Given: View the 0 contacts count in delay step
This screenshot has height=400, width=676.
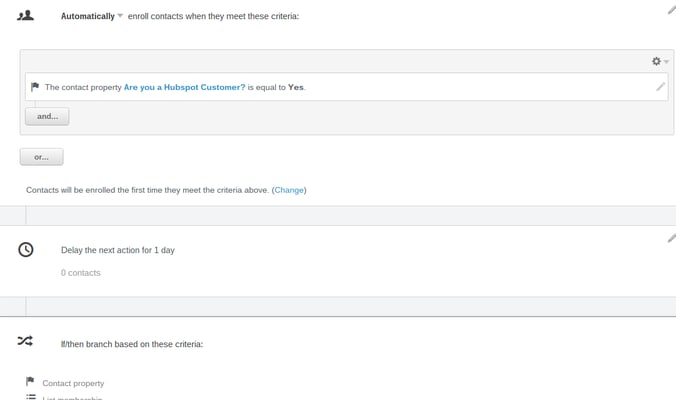Looking at the screenshot, I should [x=81, y=273].
